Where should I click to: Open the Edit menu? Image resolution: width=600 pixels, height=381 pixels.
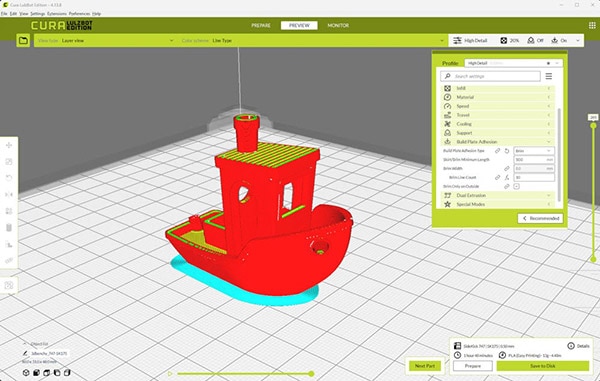[13, 13]
